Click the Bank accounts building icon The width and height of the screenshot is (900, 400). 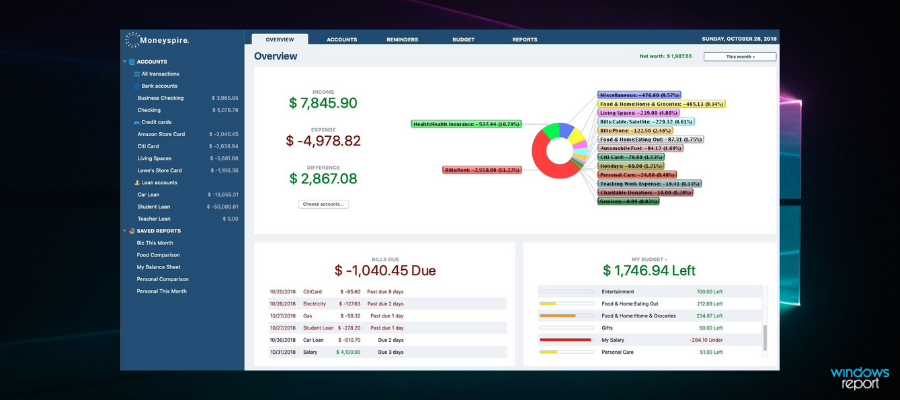coord(137,86)
